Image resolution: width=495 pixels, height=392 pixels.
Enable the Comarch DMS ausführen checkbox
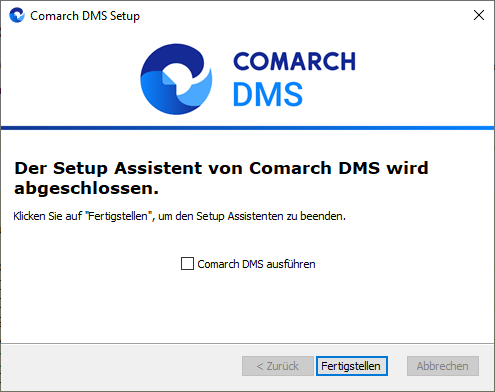(187, 264)
